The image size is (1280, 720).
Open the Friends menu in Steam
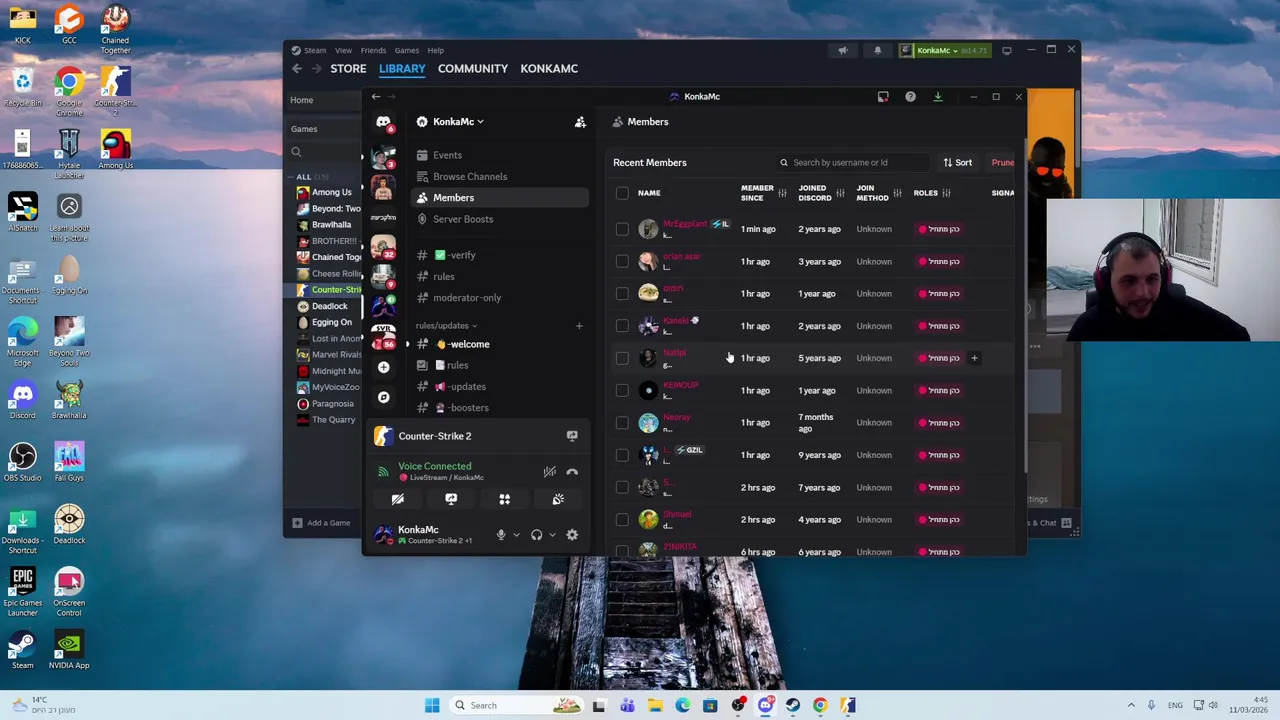(x=373, y=50)
